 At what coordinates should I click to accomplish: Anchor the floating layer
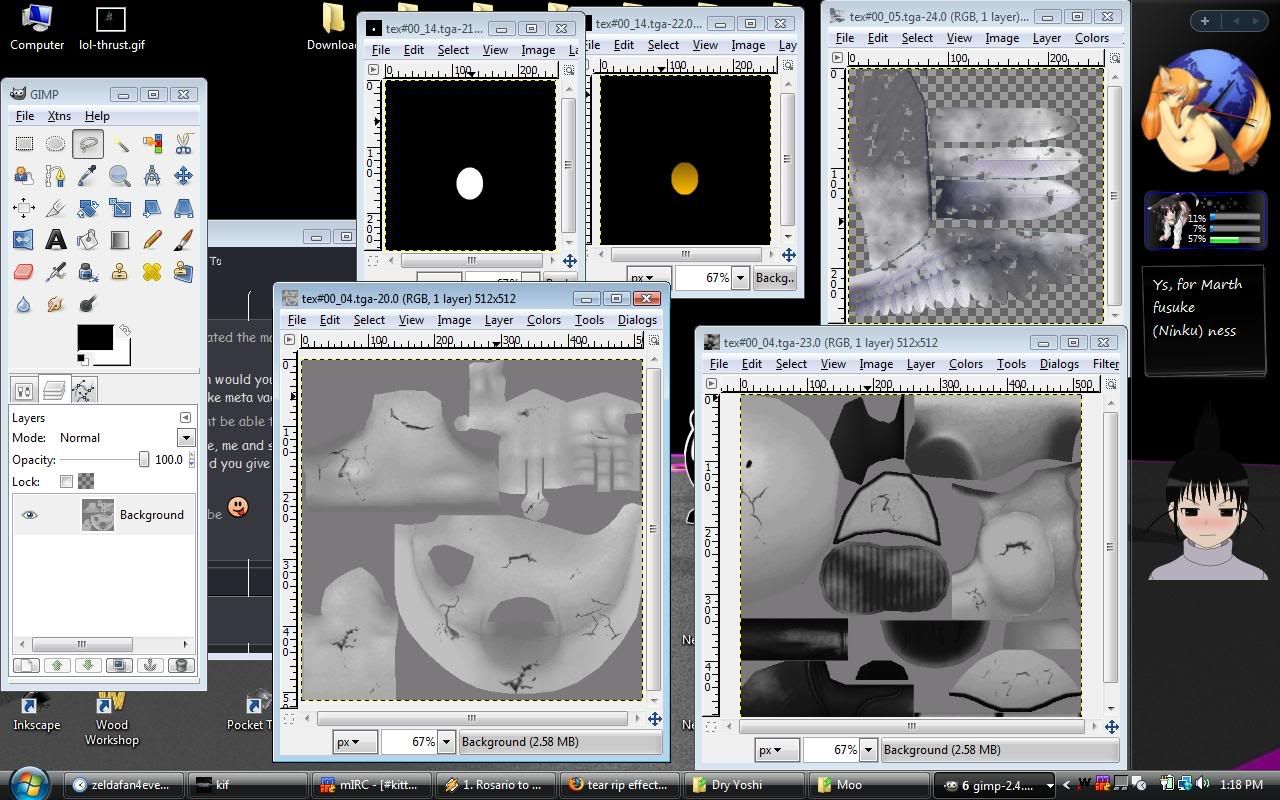(150, 665)
